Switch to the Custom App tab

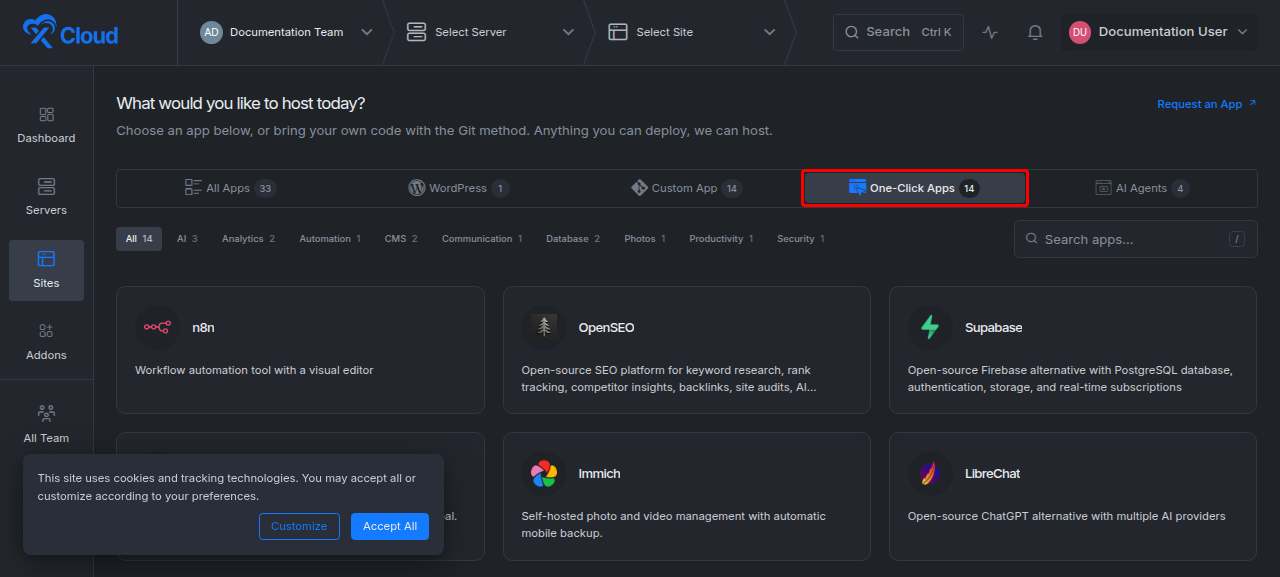[x=686, y=188]
